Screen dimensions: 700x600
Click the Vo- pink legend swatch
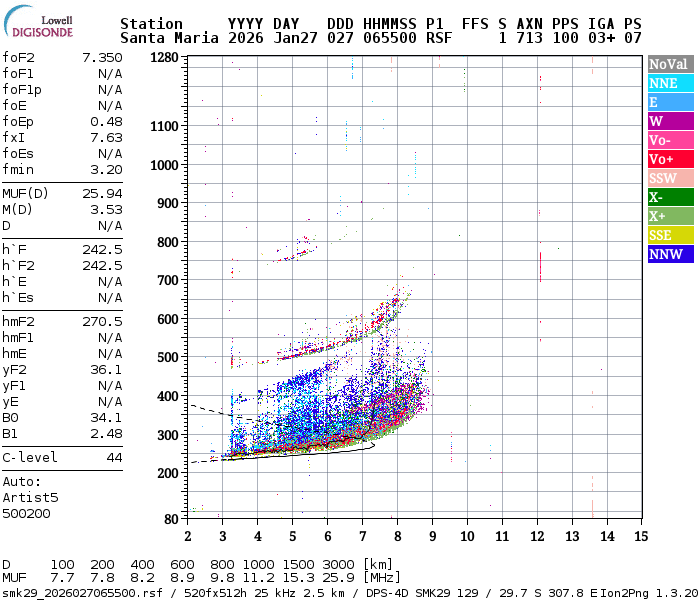(x=669, y=140)
